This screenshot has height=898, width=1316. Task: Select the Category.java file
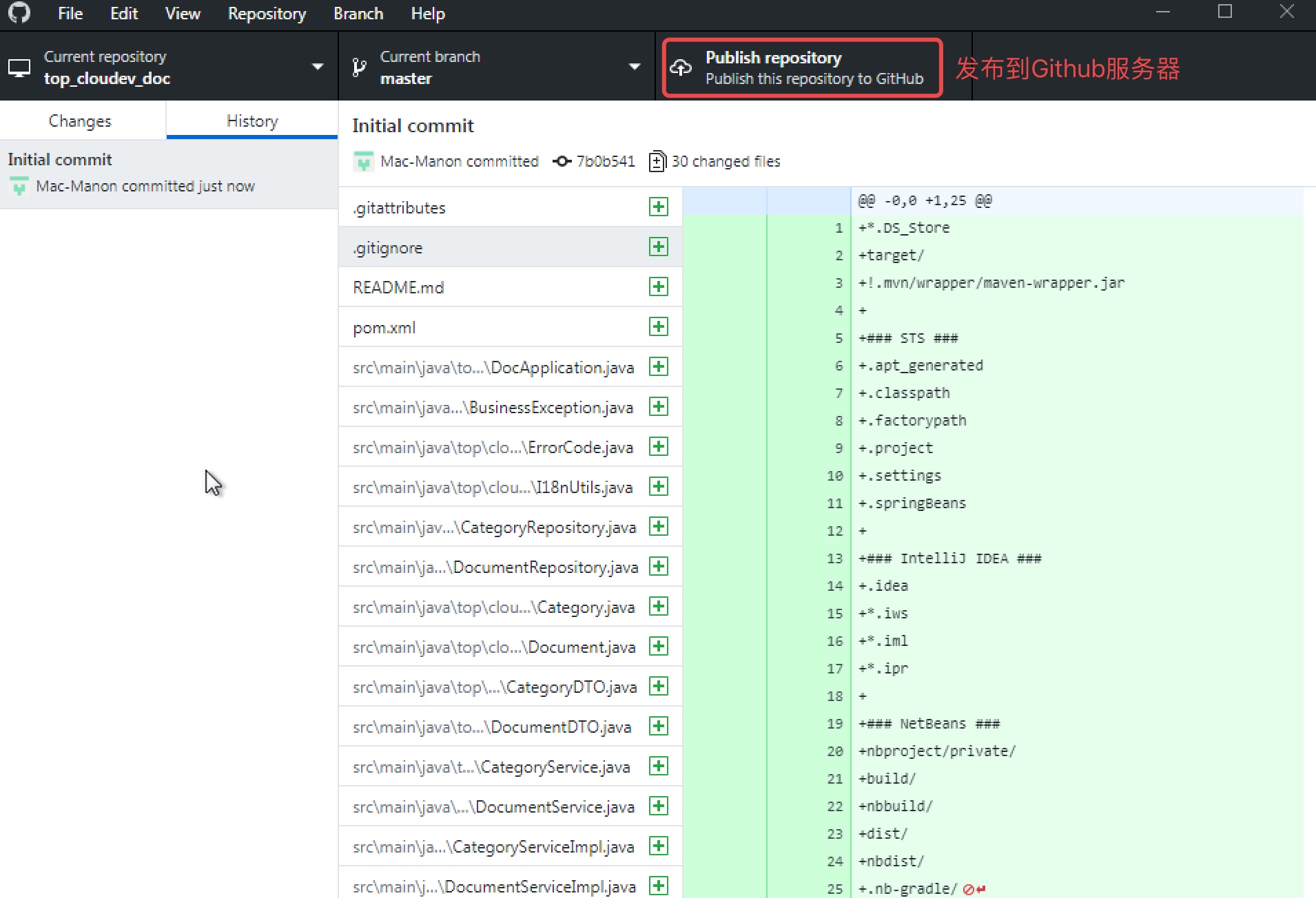(511, 607)
